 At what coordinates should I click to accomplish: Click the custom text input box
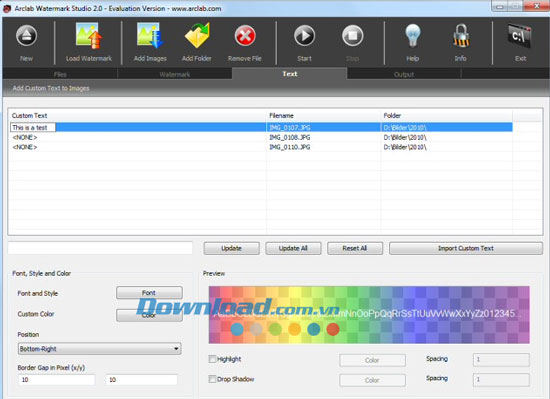100,248
